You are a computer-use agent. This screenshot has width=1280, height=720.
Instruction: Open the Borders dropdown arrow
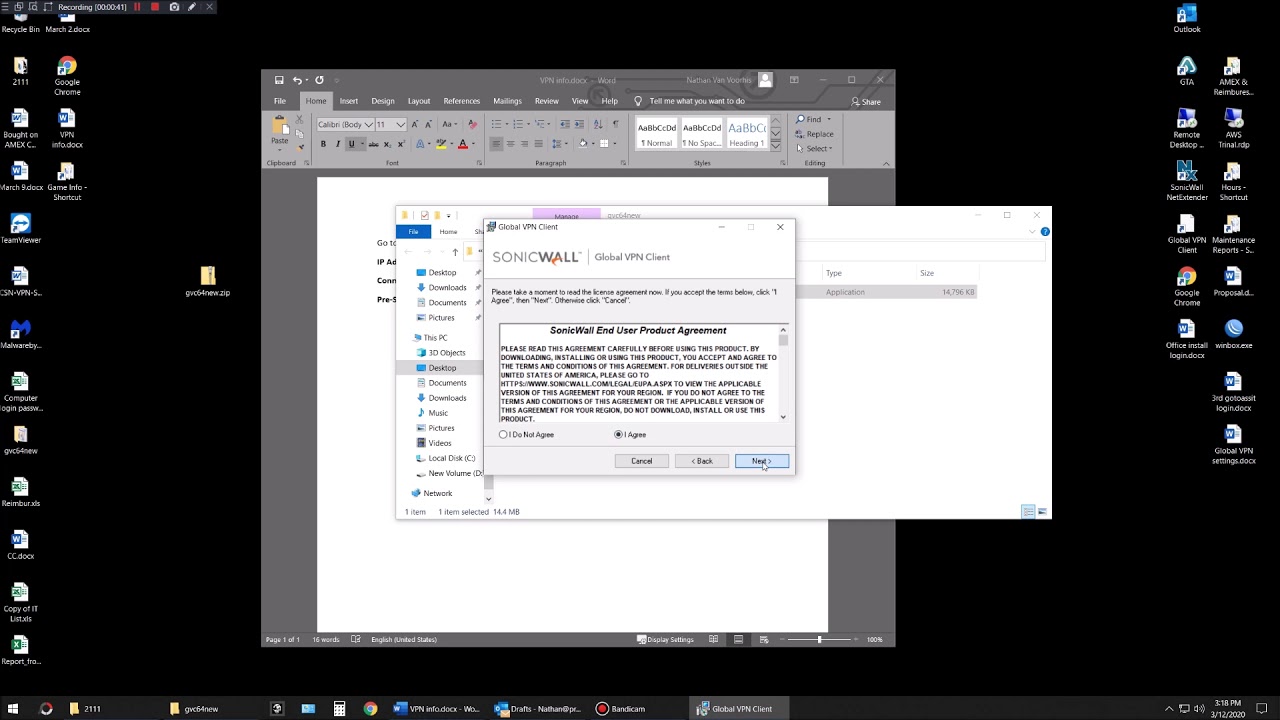click(x=617, y=144)
